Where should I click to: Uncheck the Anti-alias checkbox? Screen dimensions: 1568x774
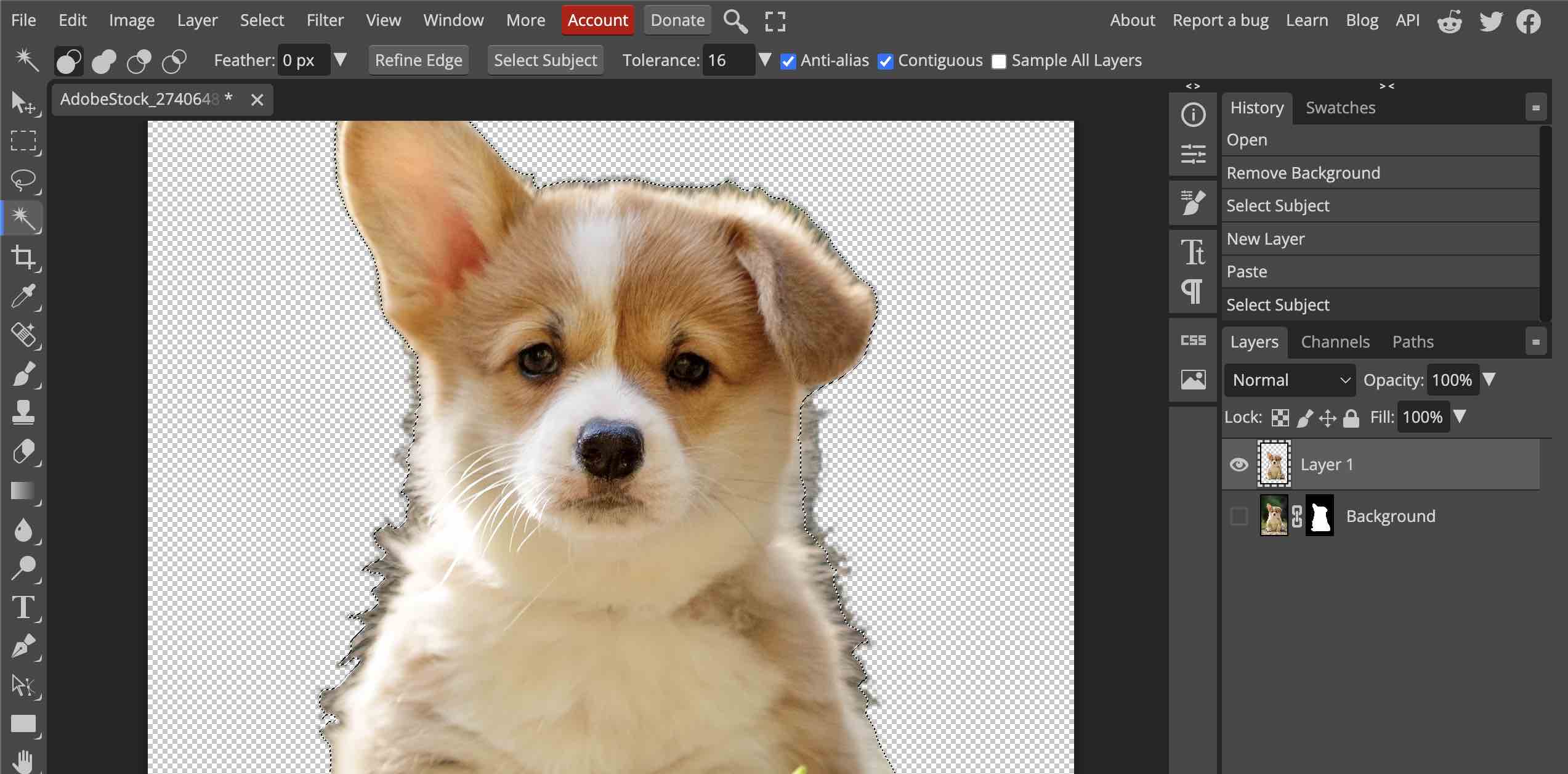pos(788,61)
